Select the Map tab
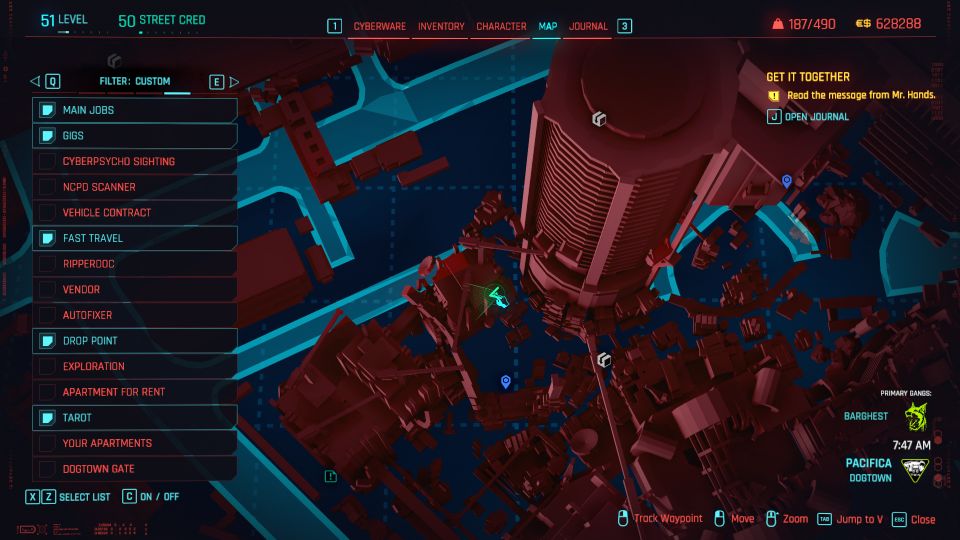This screenshot has height=540, width=960. [547, 26]
